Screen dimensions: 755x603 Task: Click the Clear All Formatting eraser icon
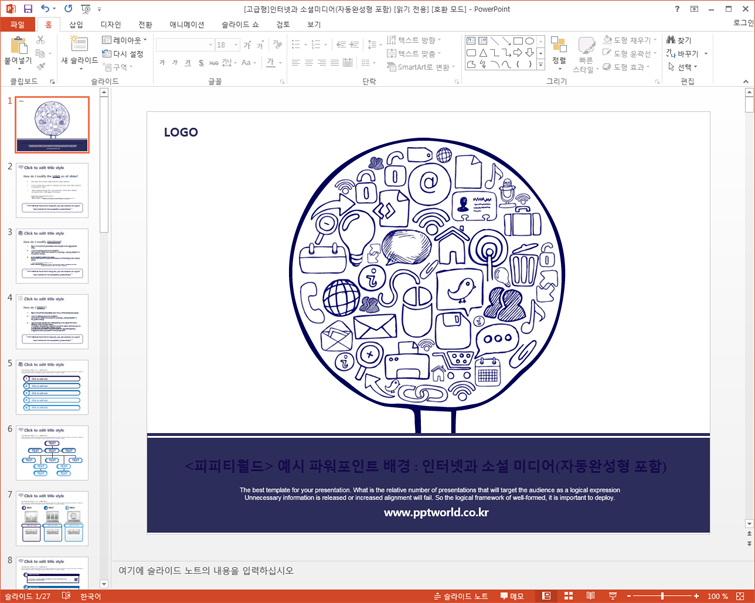tap(277, 45)
